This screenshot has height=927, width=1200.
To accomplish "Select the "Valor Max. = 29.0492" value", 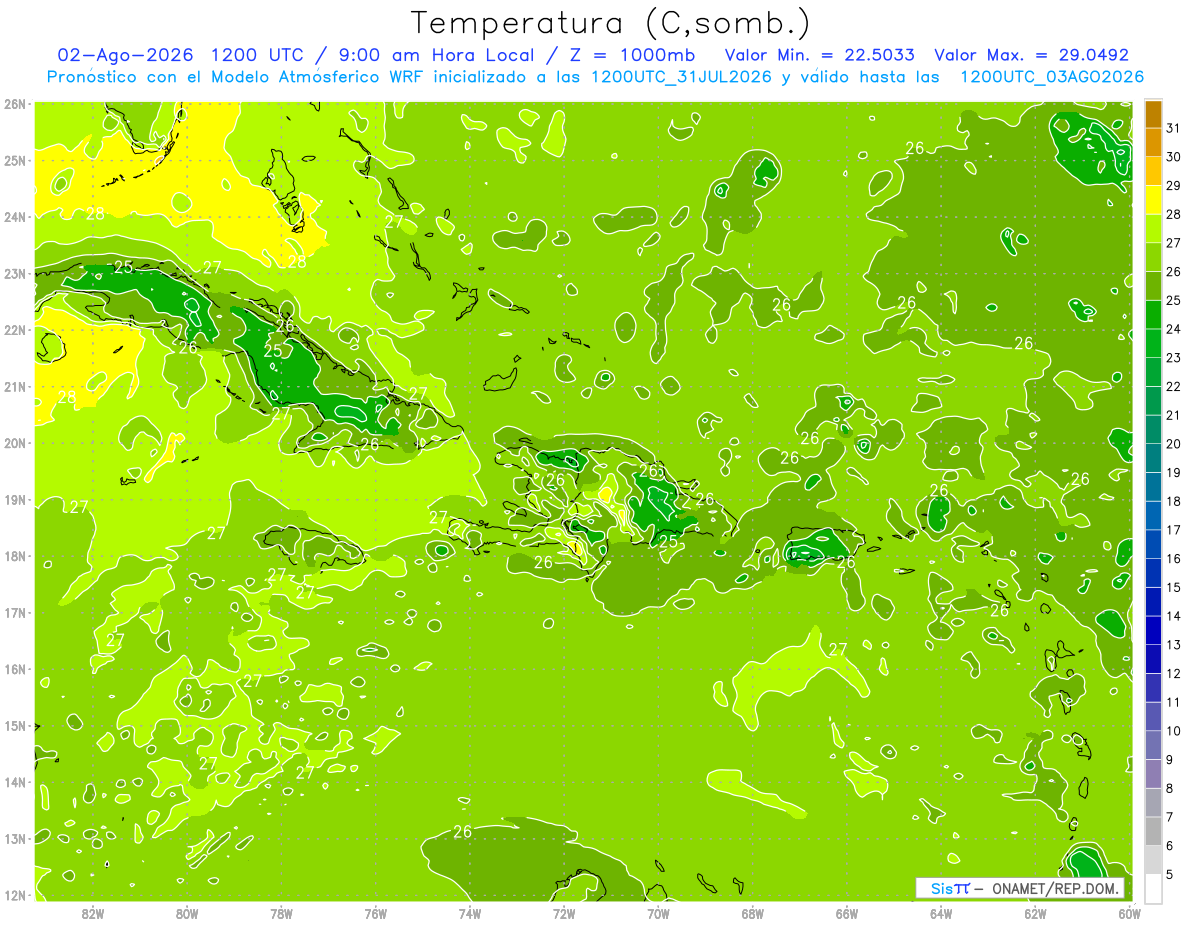I will point(1031,55).
